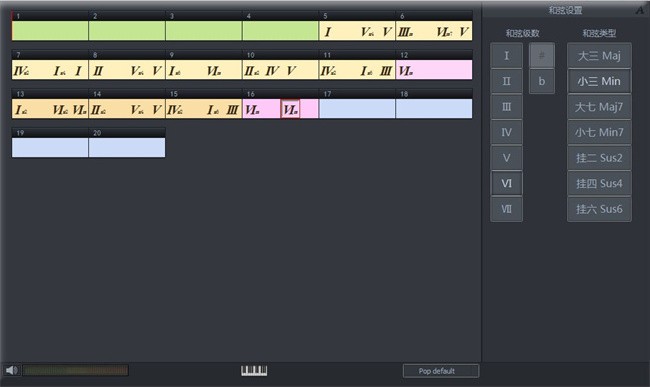The width and height of the screenshot is (650, 387).
Task: Open the Pop default style dropdown
Action: [441, 371]
